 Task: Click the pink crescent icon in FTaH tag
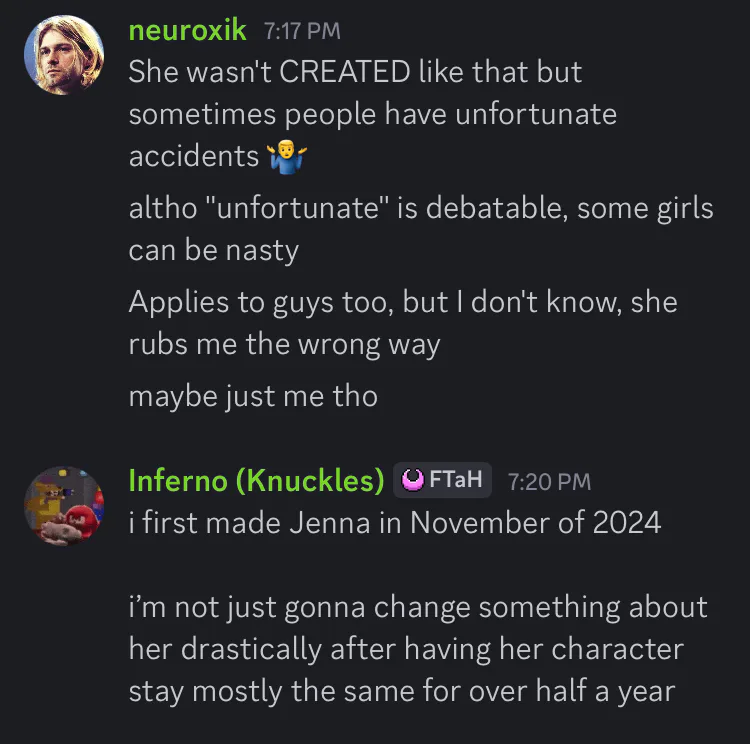[412, 479]
